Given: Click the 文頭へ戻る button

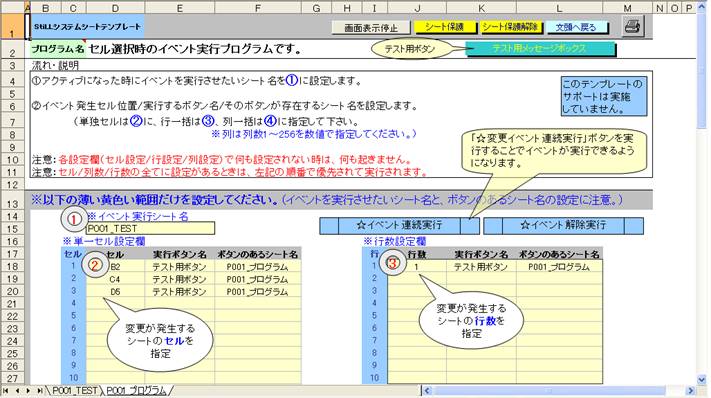Looking at the screenshot, I should click(x=576, y=27).
